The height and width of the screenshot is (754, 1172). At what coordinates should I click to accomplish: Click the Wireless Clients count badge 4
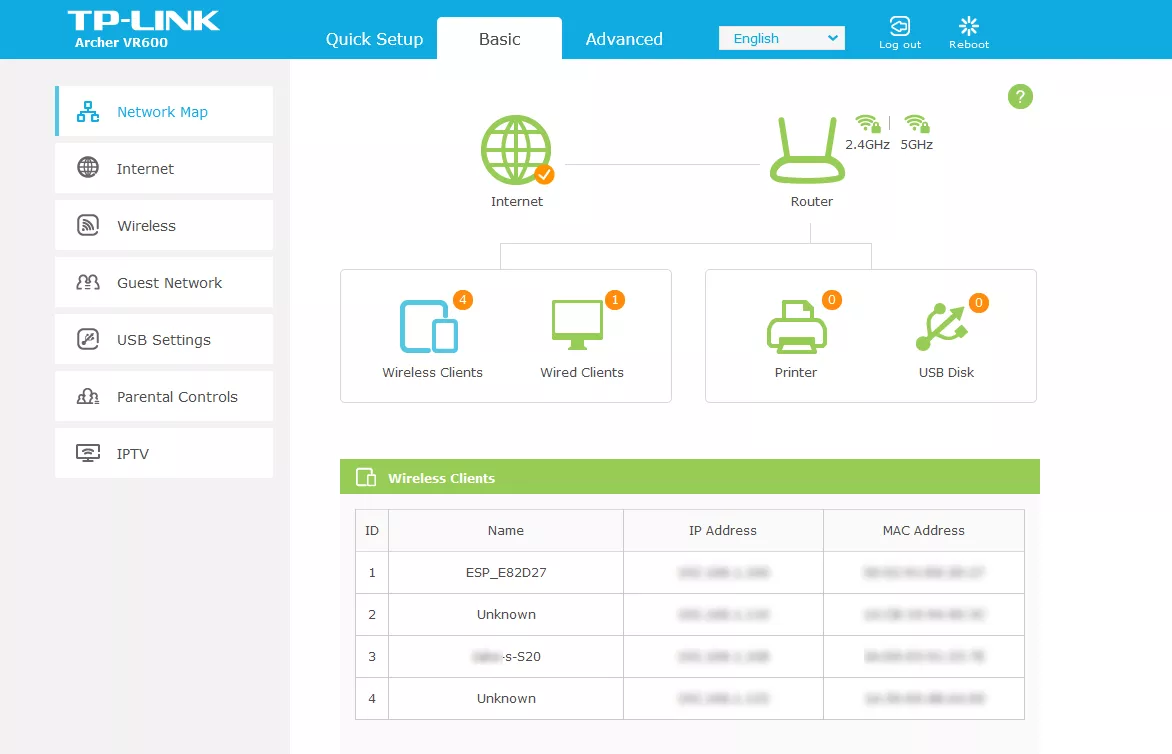click(x=463, y=300)
